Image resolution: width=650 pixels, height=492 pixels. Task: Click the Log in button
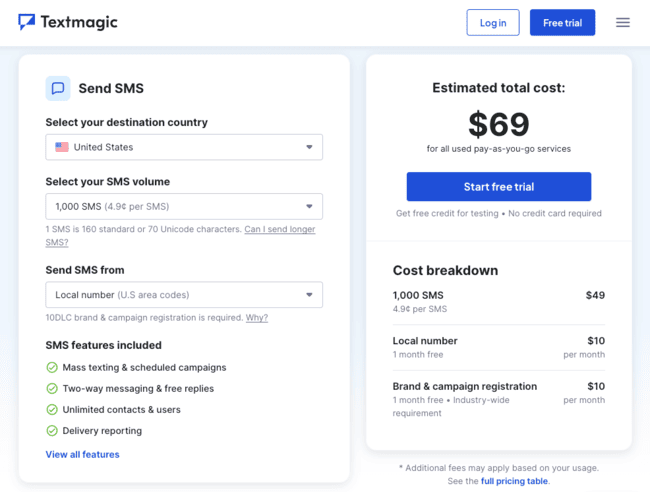(493, 23)
